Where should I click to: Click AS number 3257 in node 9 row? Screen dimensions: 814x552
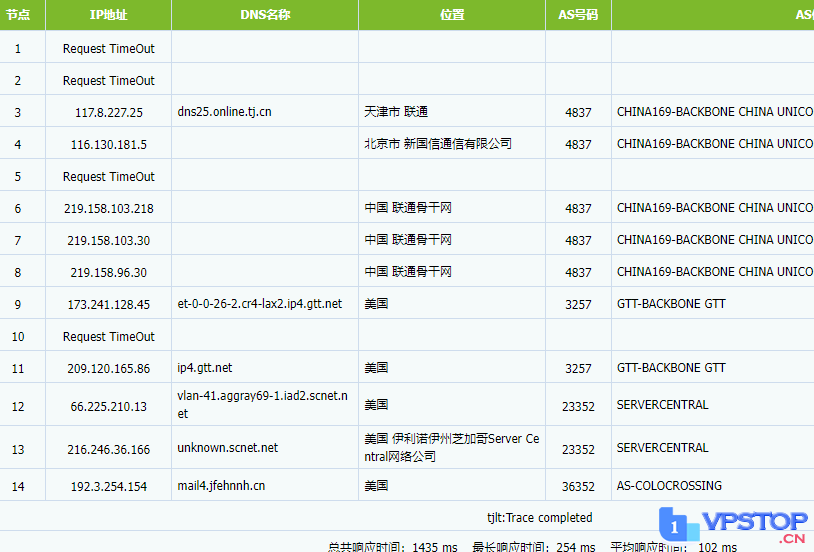tap(578, 305)
